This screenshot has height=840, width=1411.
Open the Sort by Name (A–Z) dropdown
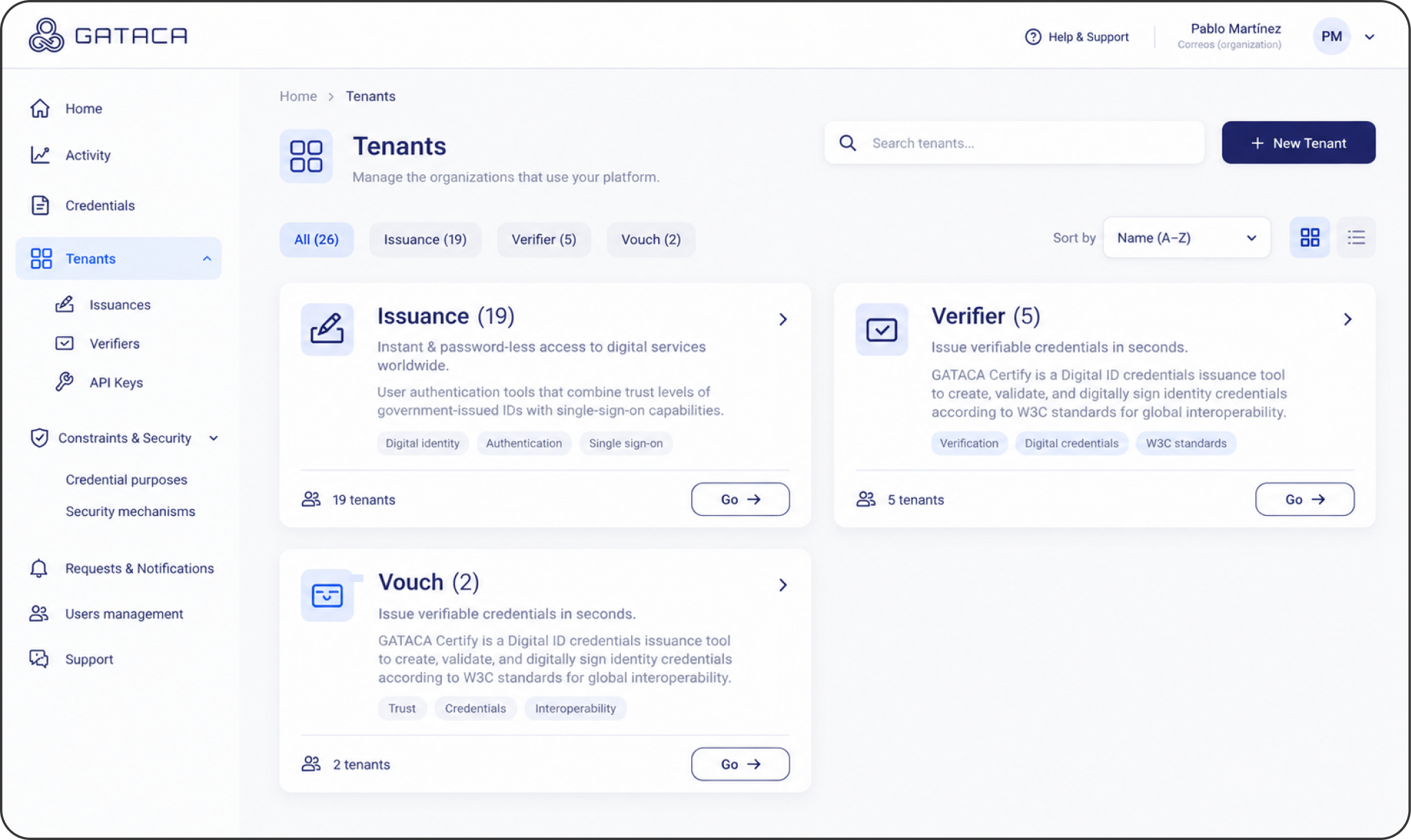coord(1187,238)
